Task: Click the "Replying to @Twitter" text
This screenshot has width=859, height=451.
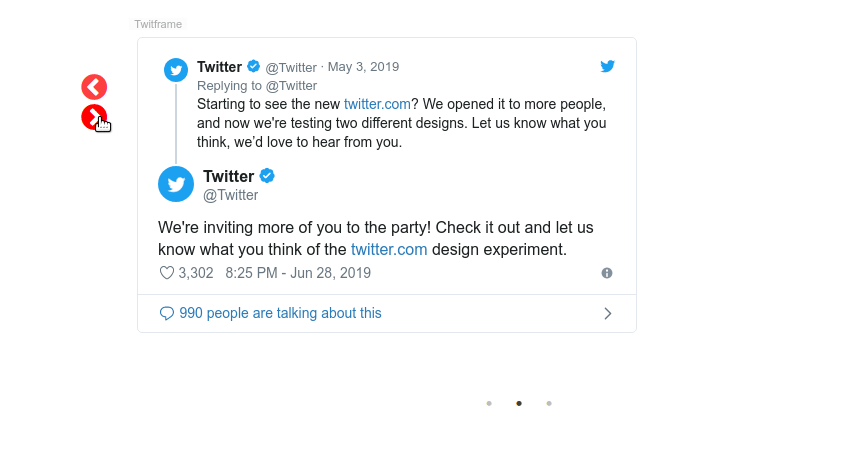Action: pyautogui.click(x=257, y=86)
